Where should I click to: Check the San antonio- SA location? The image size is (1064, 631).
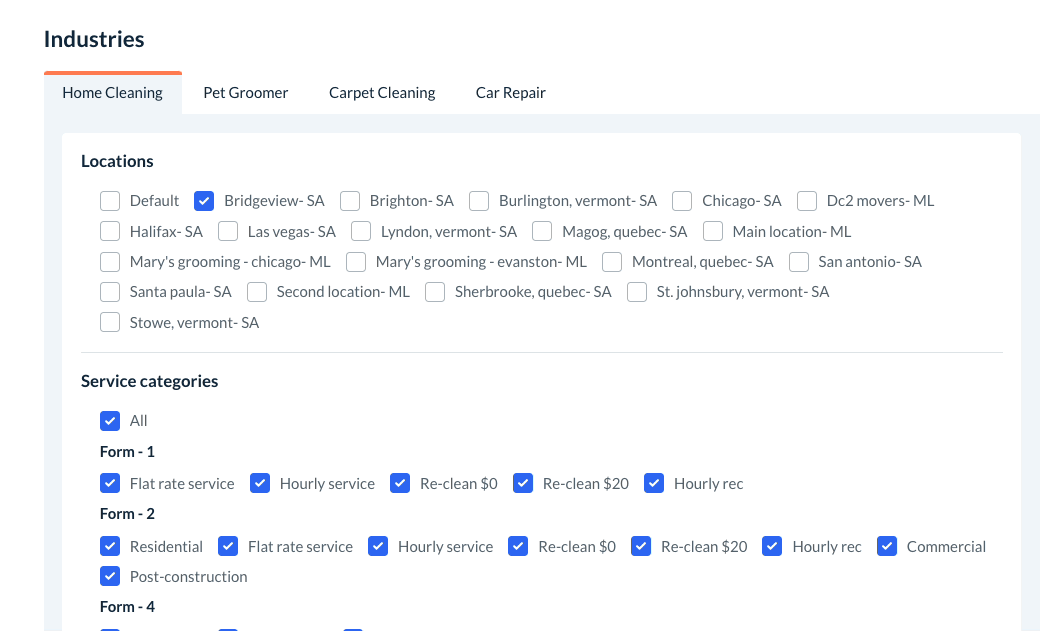click(x=799, y=262)
